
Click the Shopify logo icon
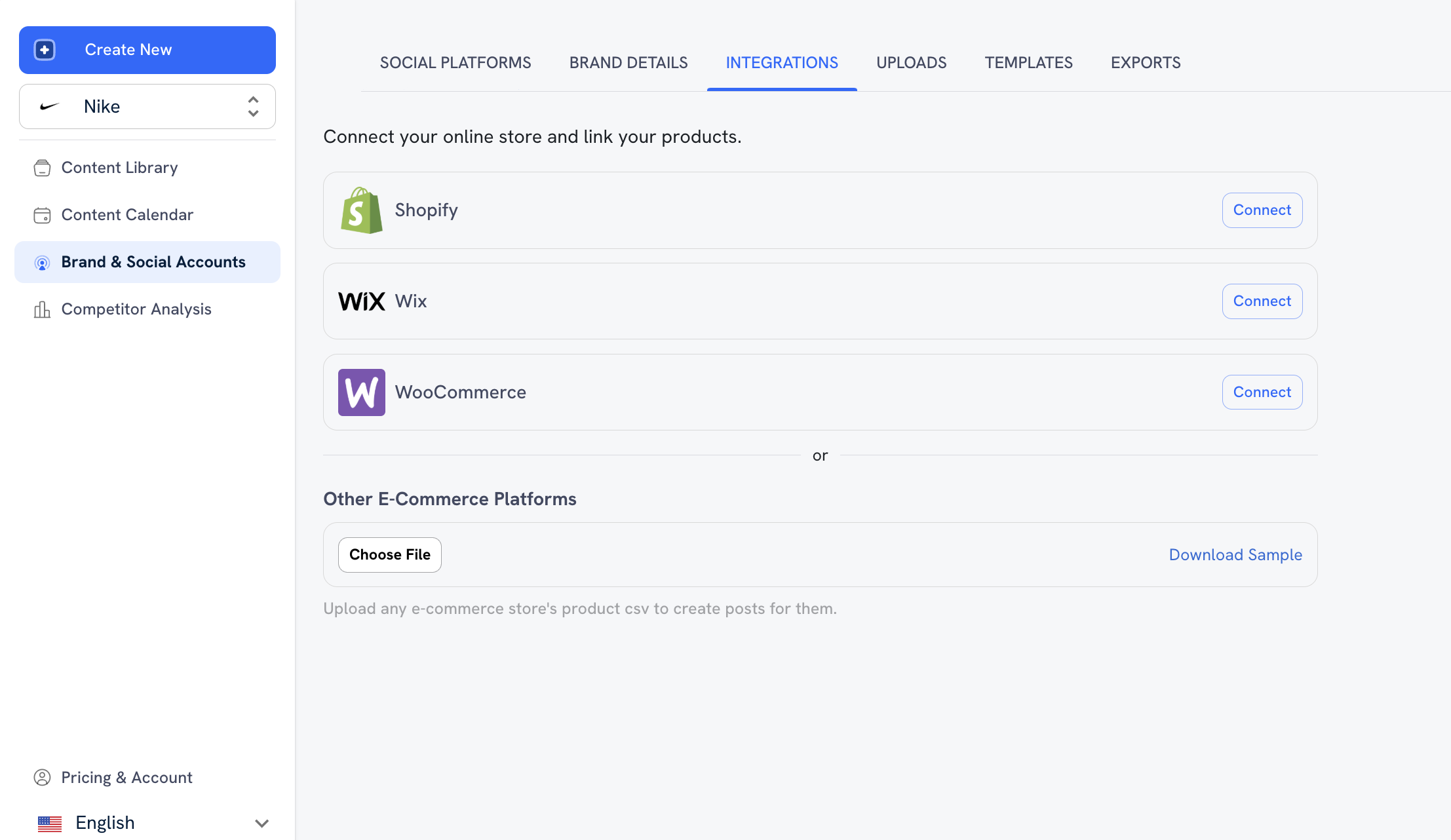point(361,210)
